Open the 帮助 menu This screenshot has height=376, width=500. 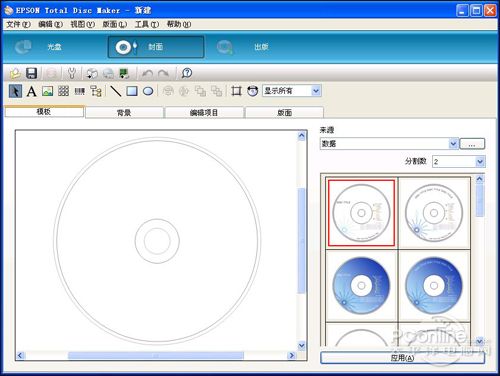pos(179,24)
